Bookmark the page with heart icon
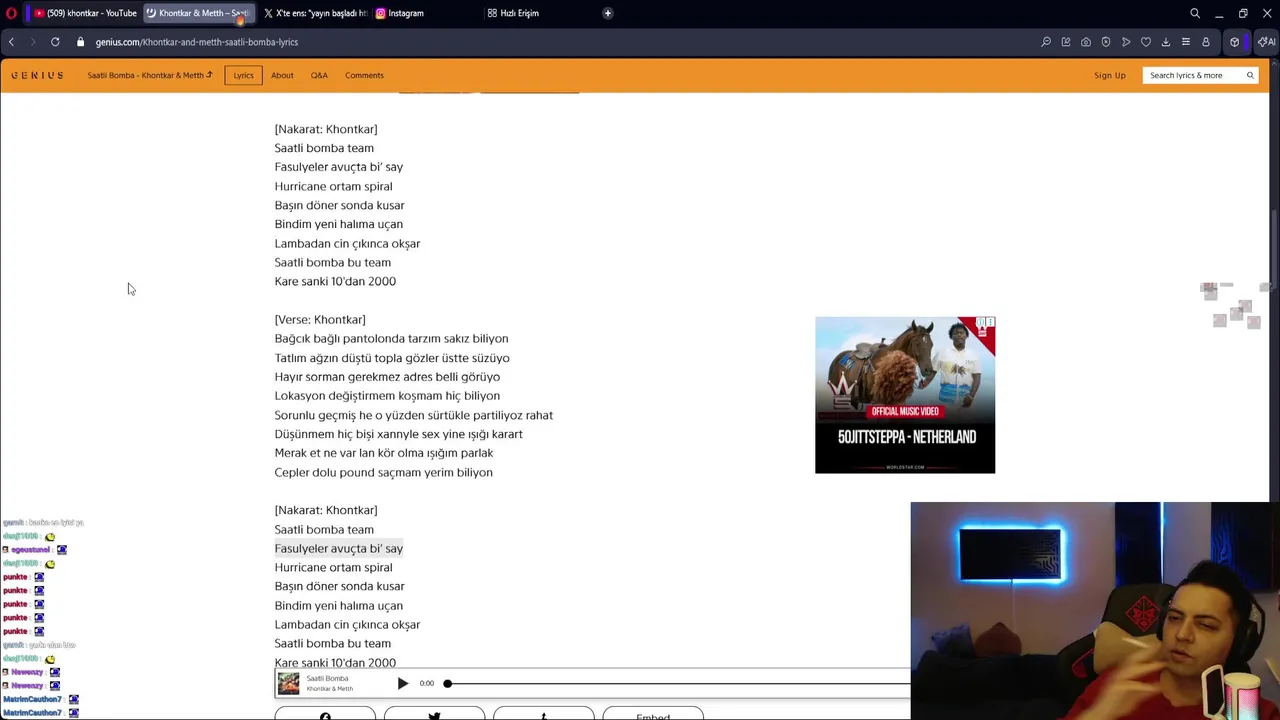This screenshot has height=720, width=1280. (1146, 42)
